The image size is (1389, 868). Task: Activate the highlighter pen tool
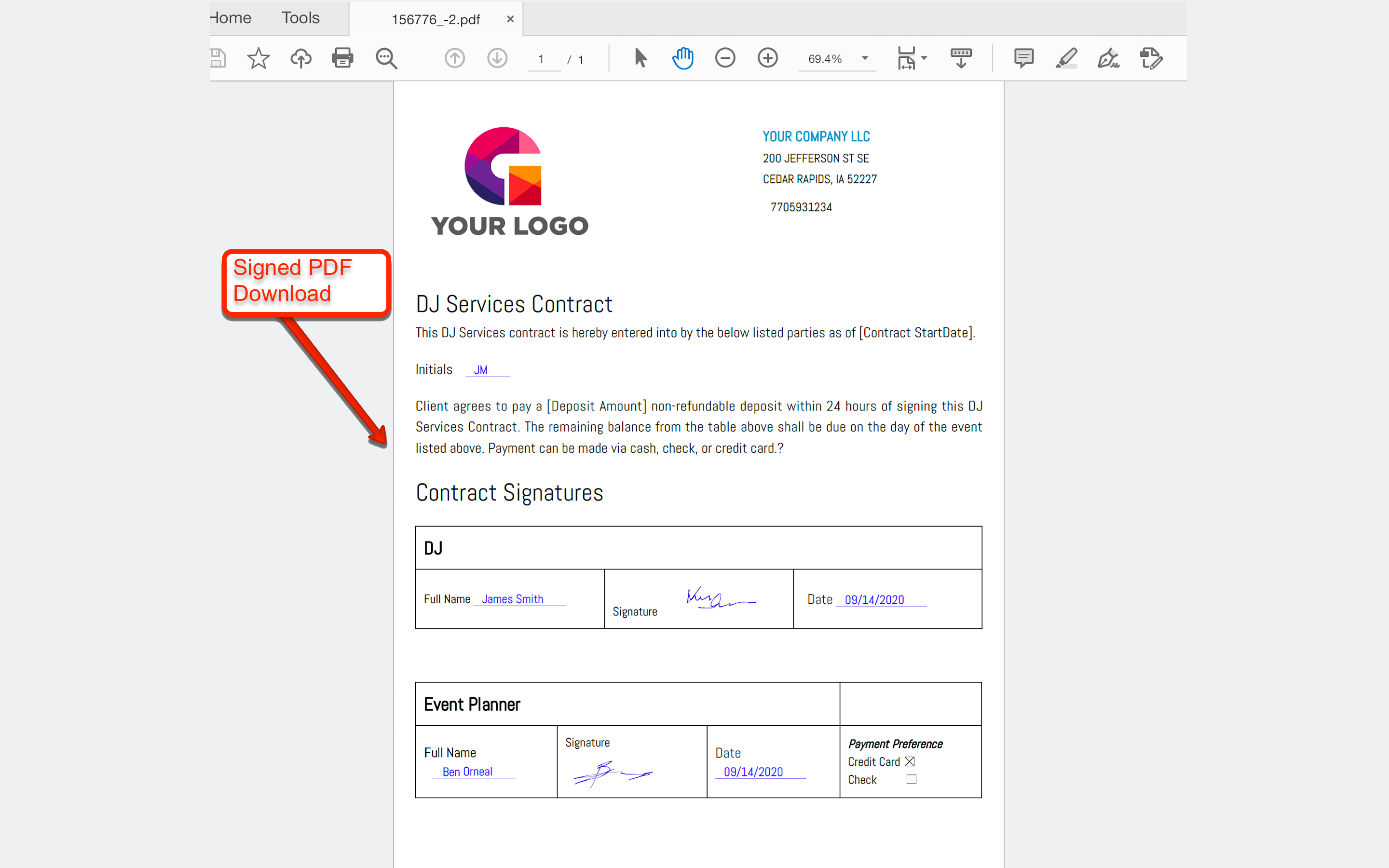point(1066,58)
